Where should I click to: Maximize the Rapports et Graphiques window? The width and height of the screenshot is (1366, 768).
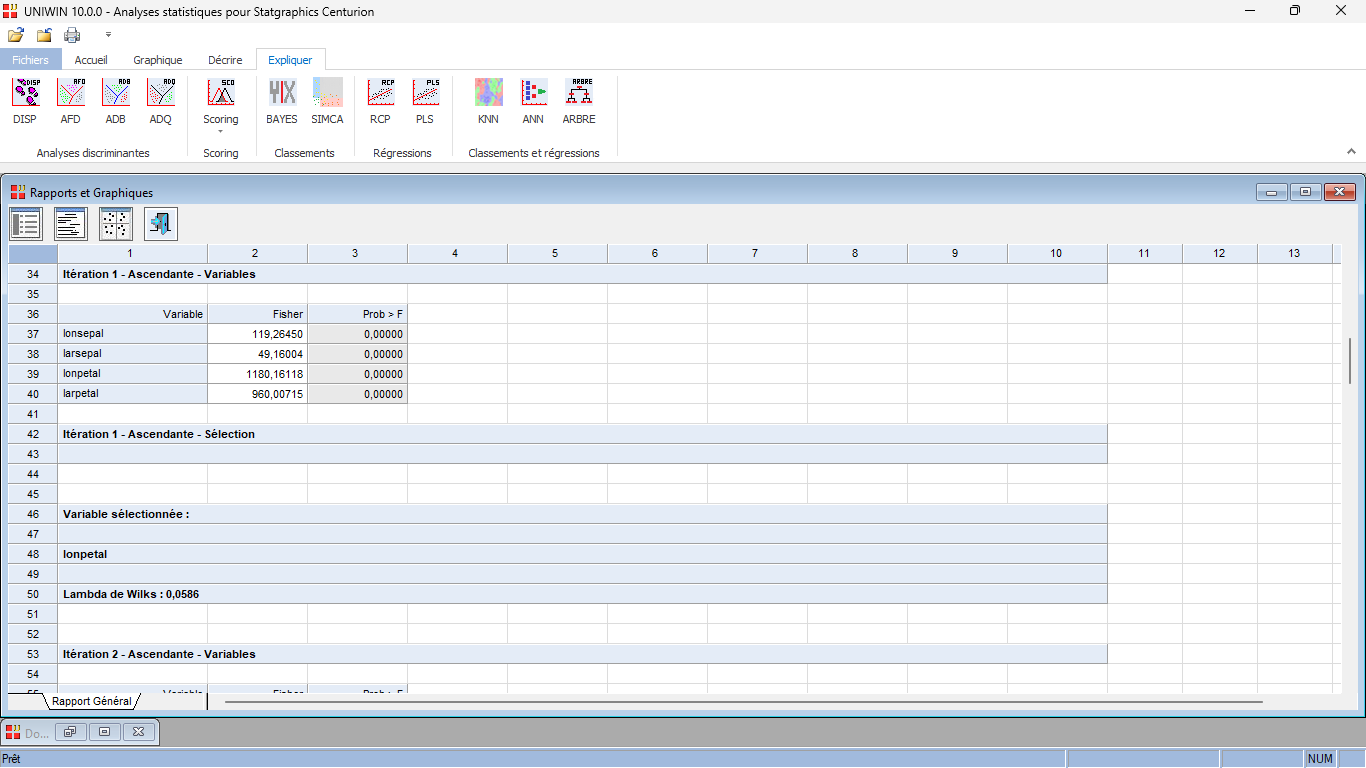coord(1305,192)
